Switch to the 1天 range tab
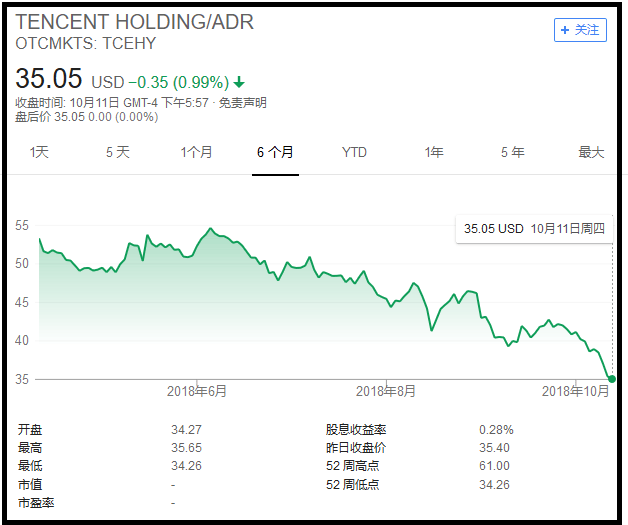628x525 pixels. point(39,152)
